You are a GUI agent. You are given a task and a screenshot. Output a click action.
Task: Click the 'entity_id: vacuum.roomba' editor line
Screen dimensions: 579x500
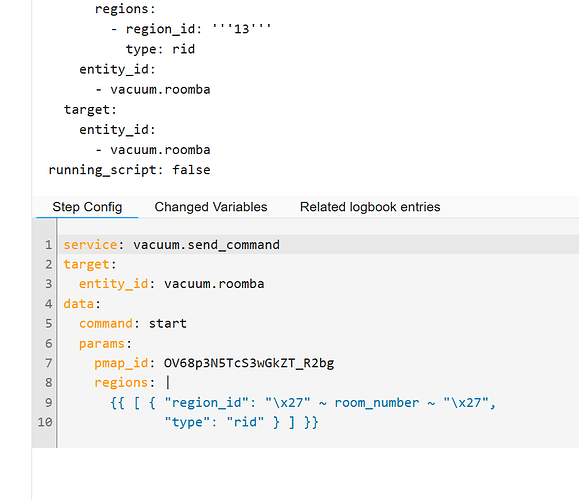pos(172,284)
